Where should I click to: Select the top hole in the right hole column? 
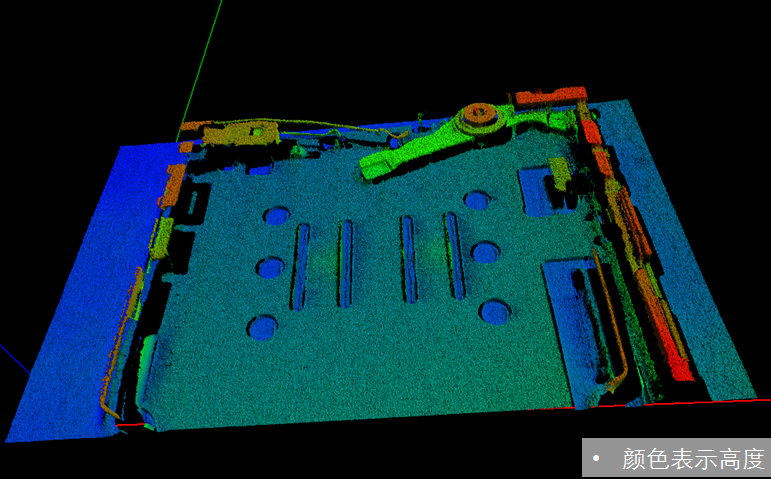[x=477, y=200]
